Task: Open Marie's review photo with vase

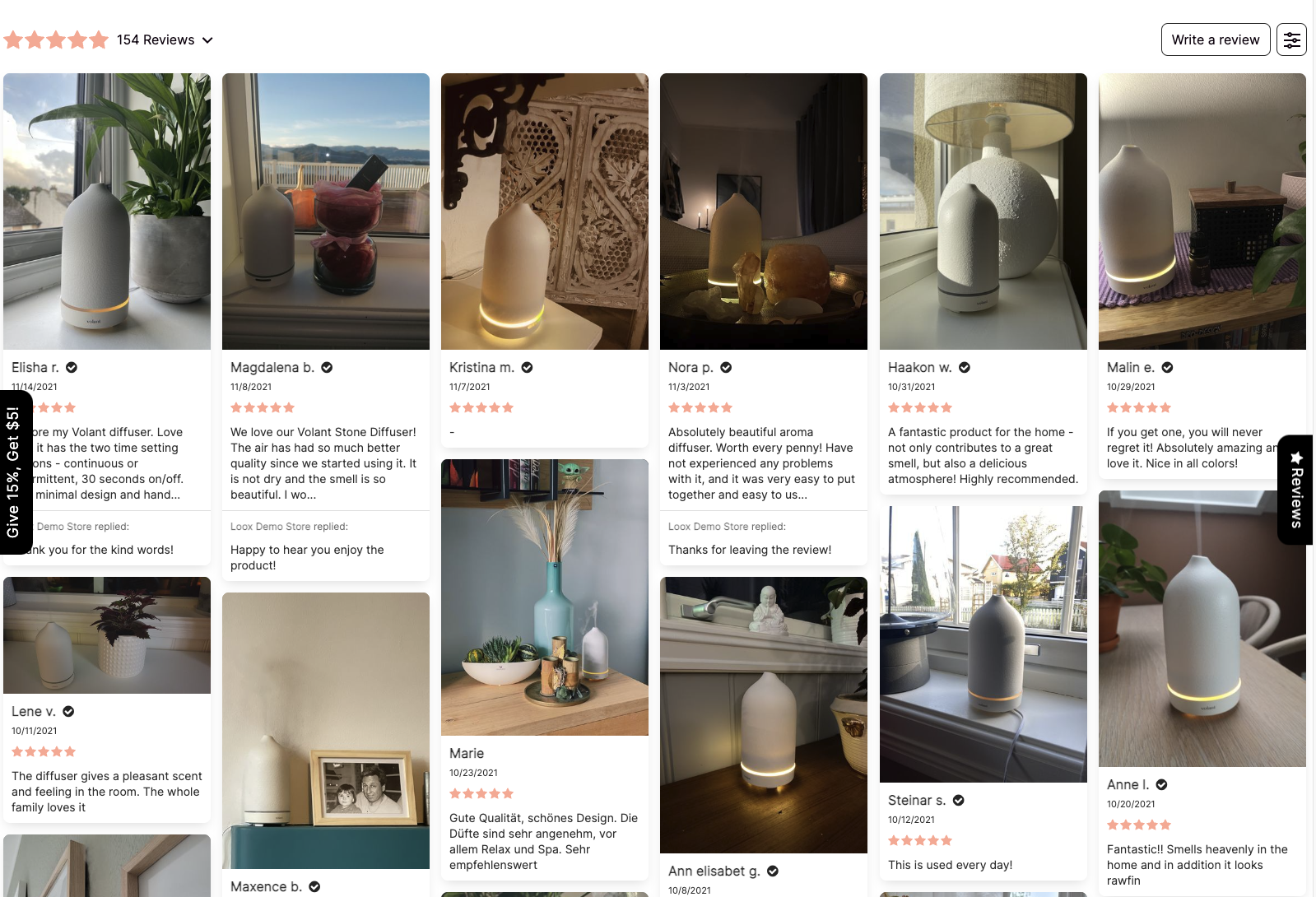Action: pyautogui.click(x=545, y=597)
